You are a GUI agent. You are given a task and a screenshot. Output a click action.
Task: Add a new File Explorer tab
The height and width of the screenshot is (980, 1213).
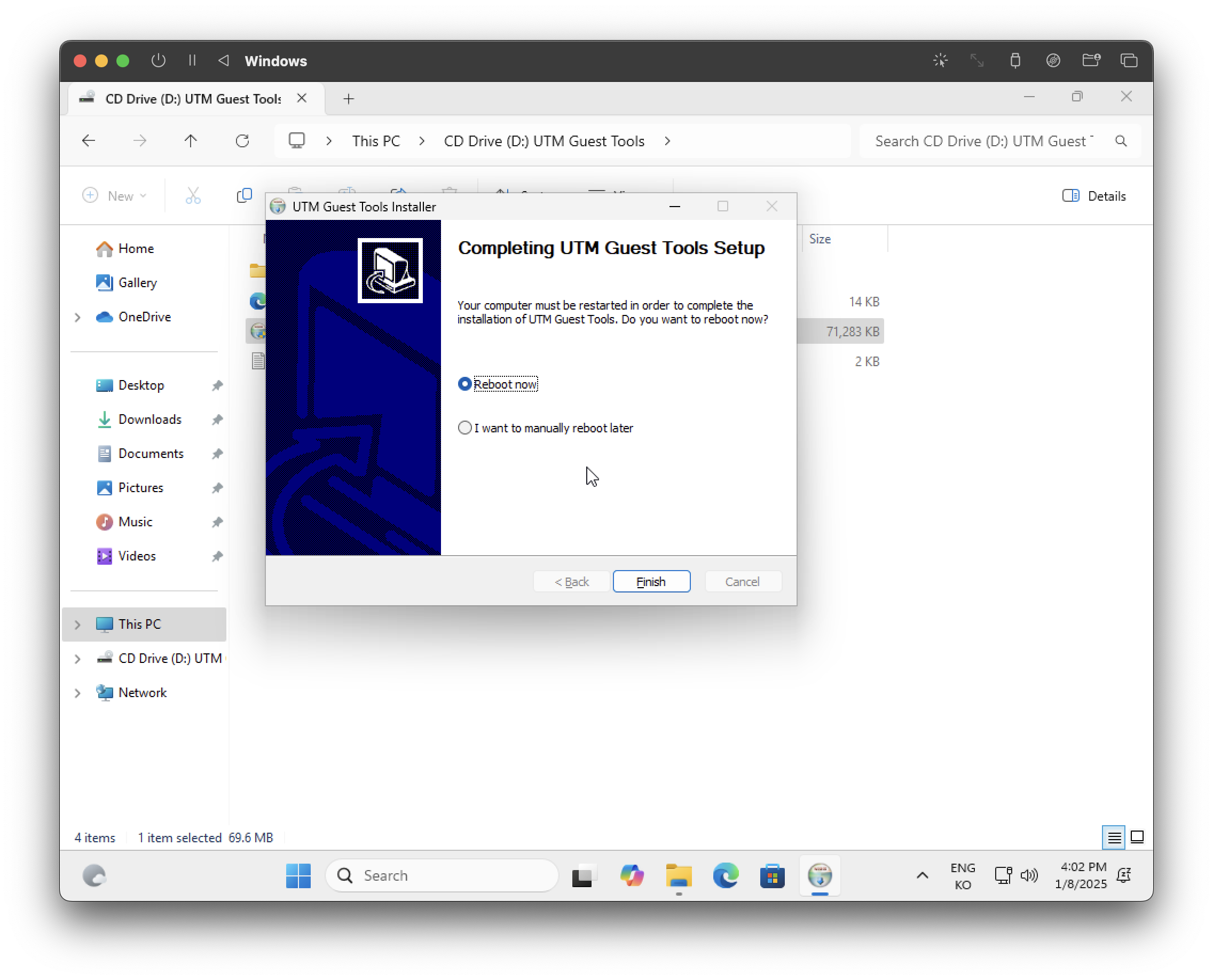coord(349,99)
